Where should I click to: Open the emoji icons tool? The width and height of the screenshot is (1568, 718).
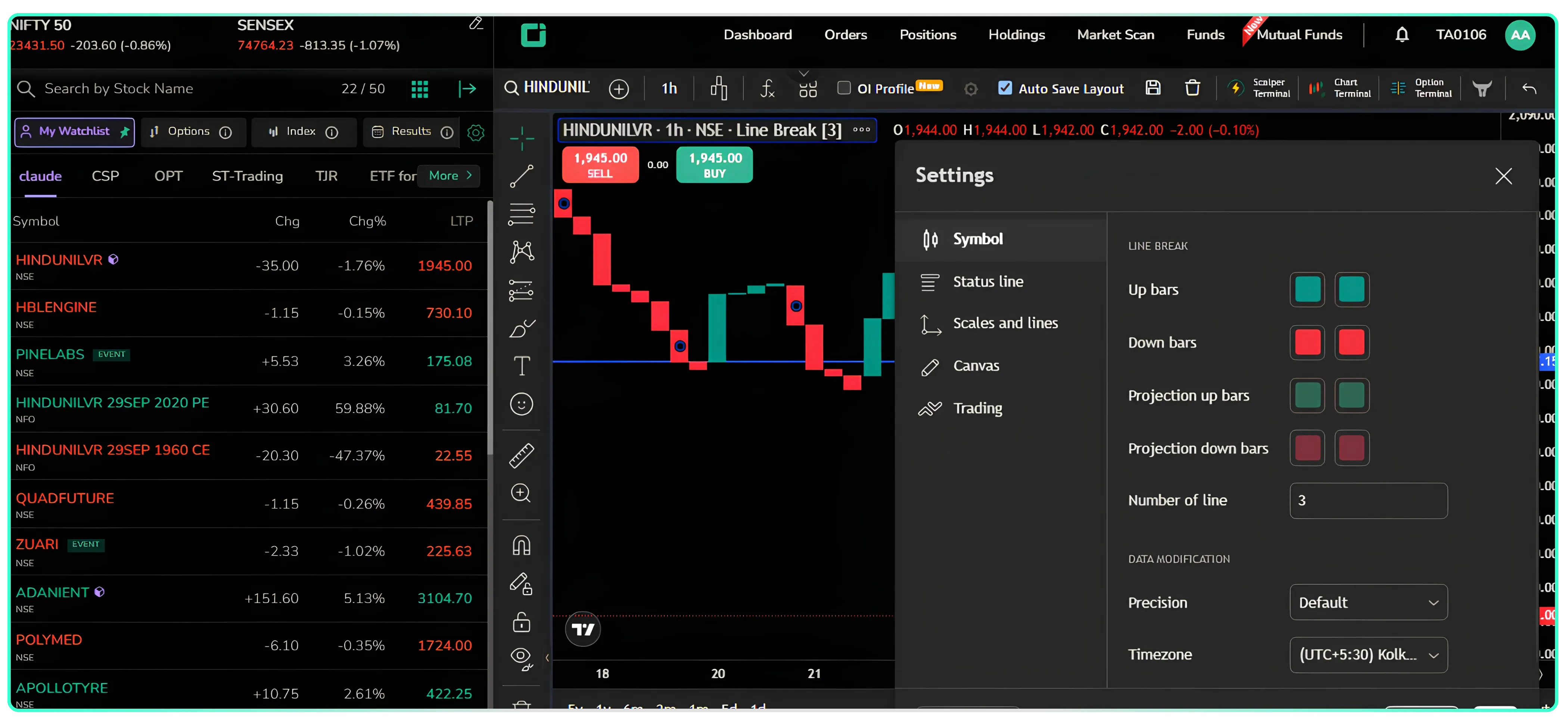[522, 405]
